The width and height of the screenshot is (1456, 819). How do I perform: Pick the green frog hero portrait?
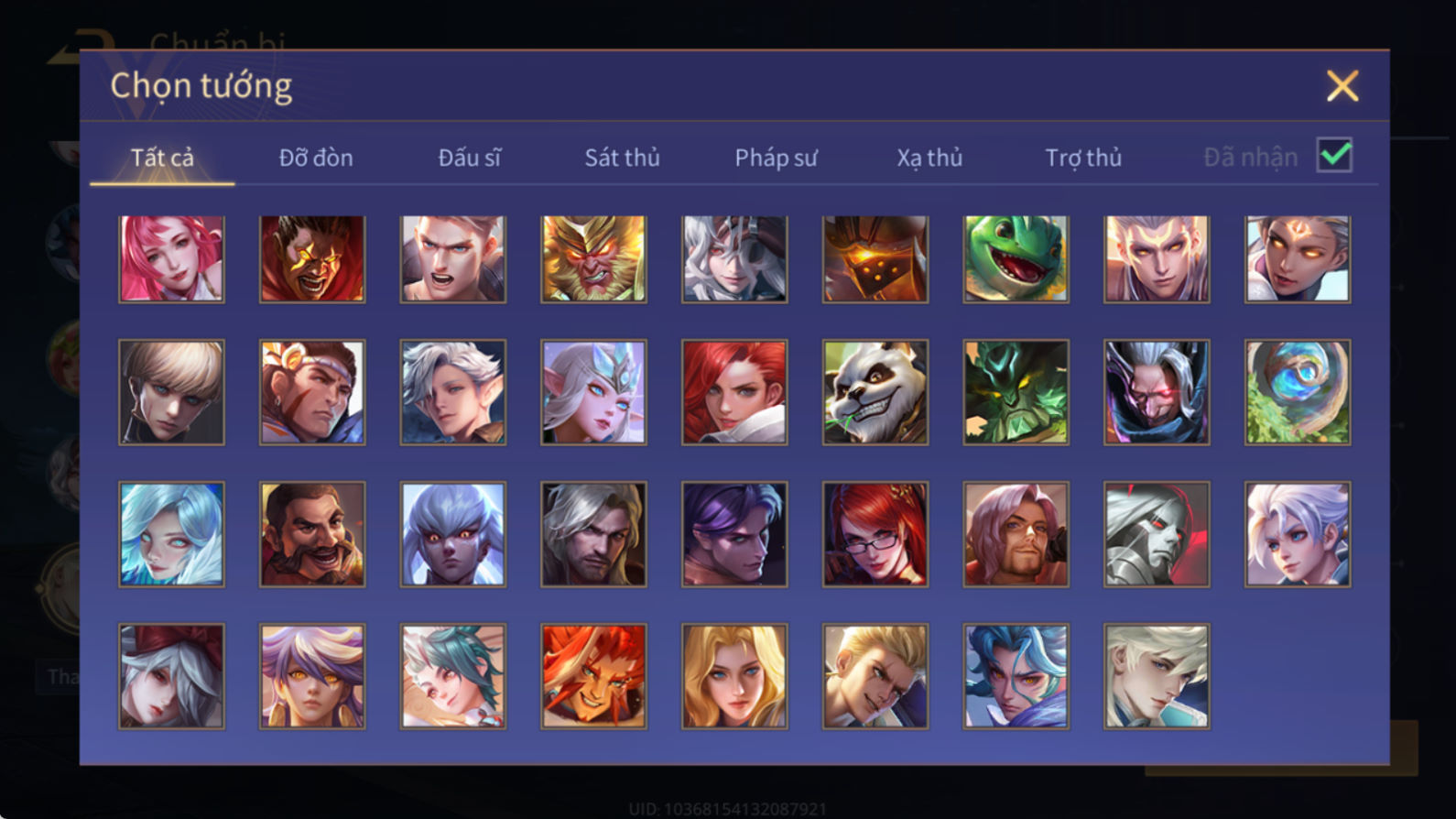coord(1016,259)
